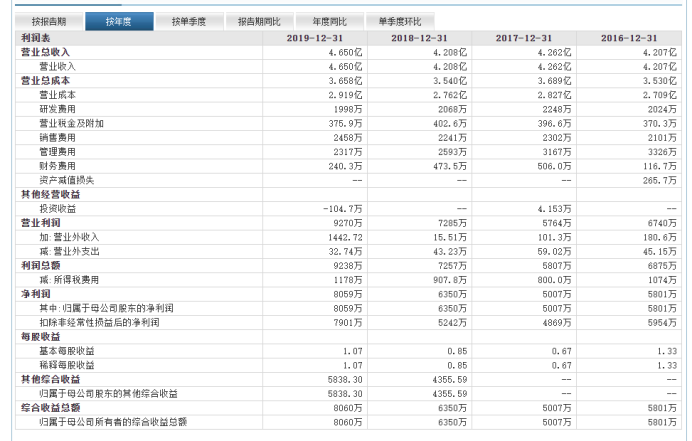Select the 基本每股收益 row label
This screenshot has width=692, height=441.
[67, 351]
